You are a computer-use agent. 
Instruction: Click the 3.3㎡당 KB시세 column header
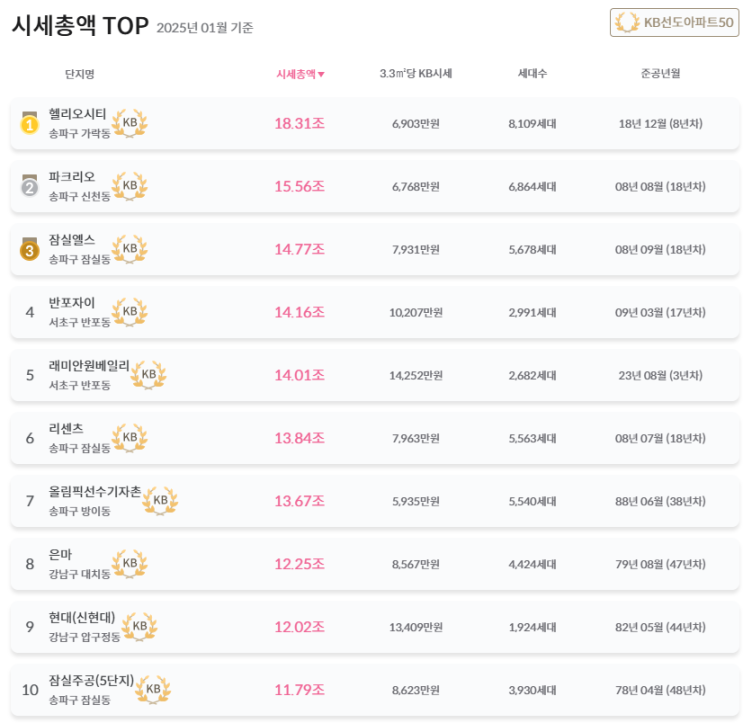coord(416,74)
